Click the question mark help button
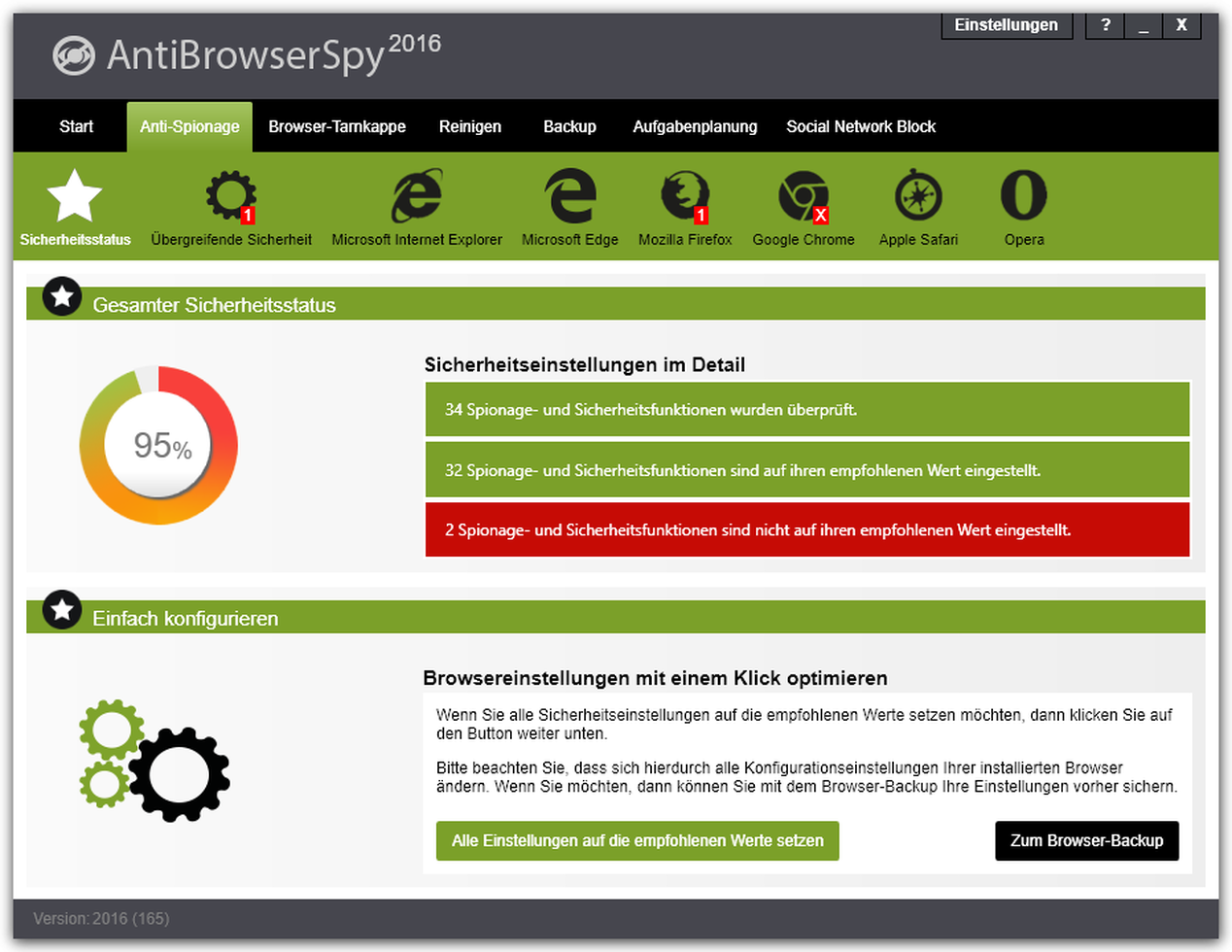The image size is (1232, 952). click(1106, 25)
